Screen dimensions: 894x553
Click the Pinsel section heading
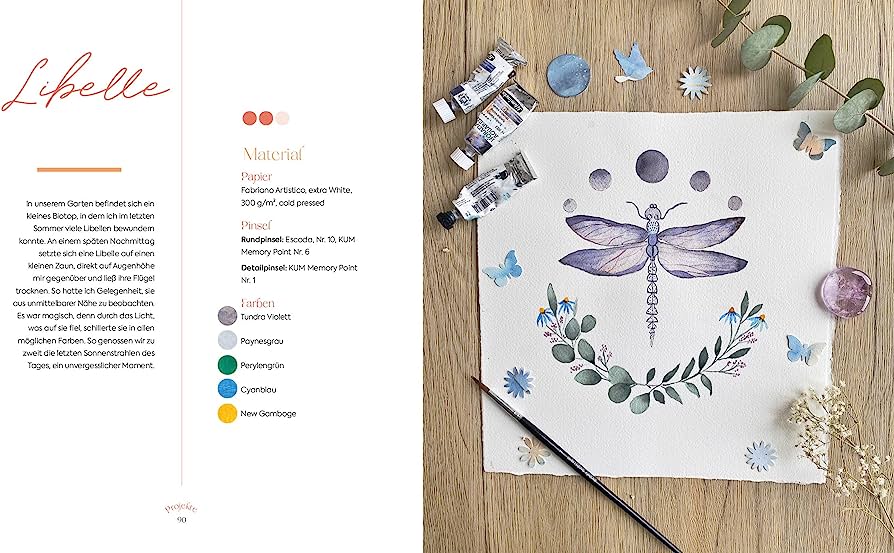[x=256, y=225]
